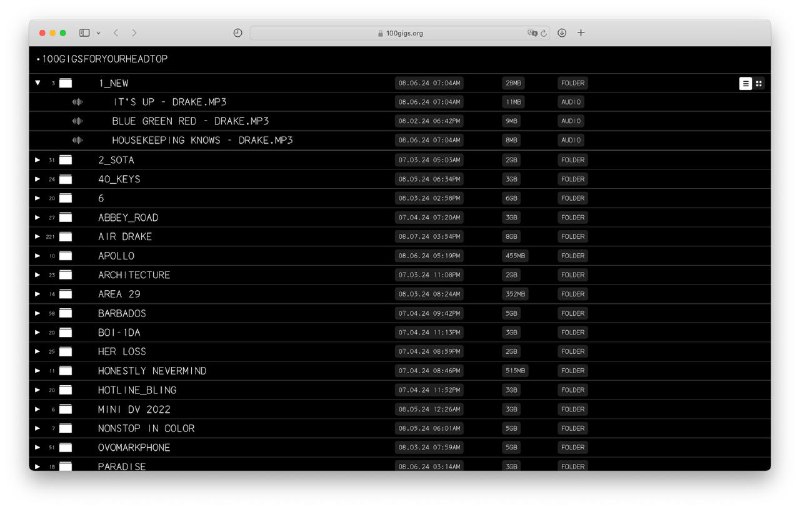This screenshot has height=509, width=800.
Task: Switch to grid view layout
Action: [x=759, y=83]
